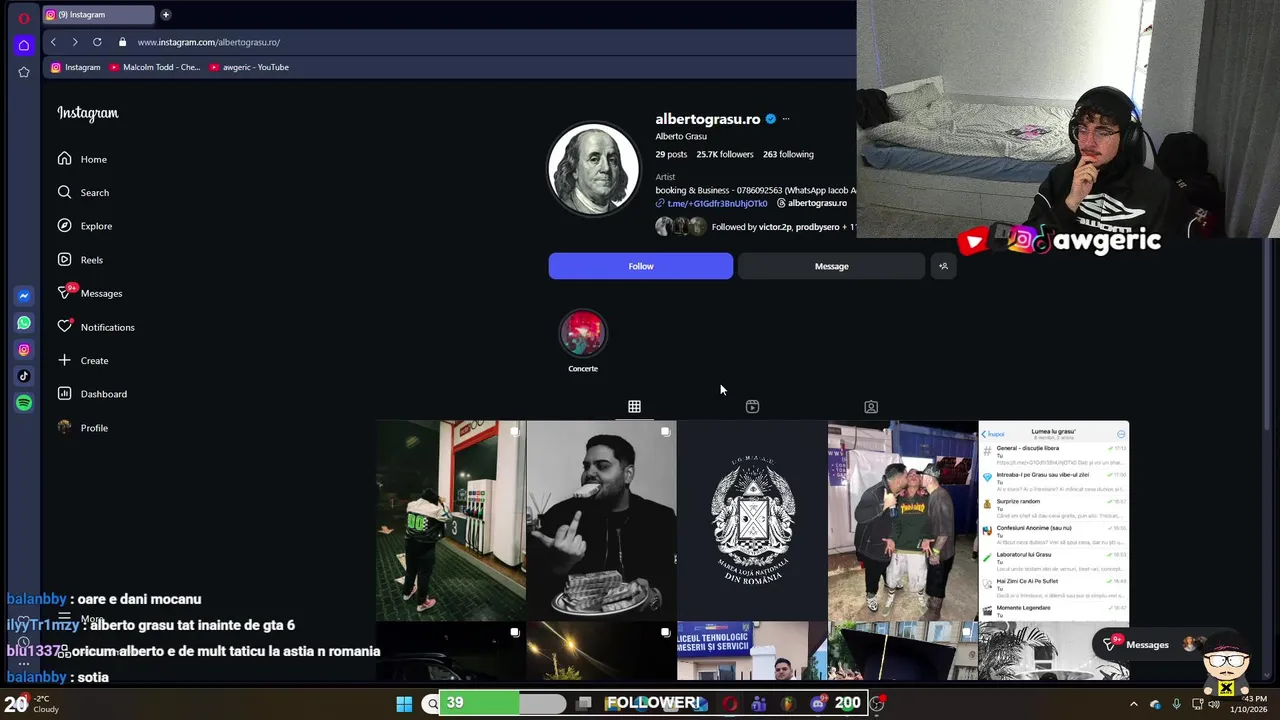Open the man eating post thumbnail

click(x=601, y=521)
